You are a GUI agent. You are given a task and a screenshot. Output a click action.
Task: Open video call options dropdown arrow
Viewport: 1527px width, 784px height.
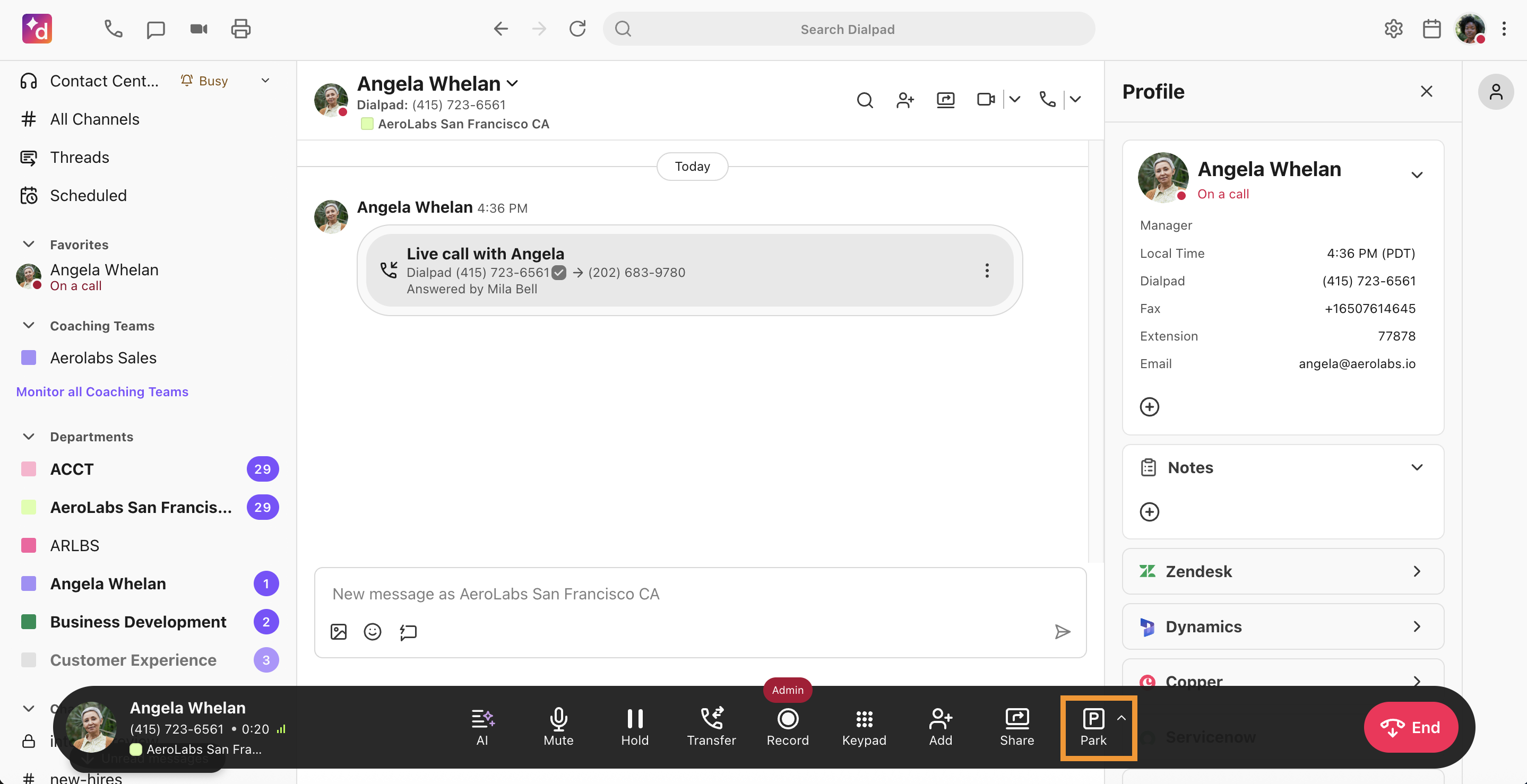coord(1014,100)
